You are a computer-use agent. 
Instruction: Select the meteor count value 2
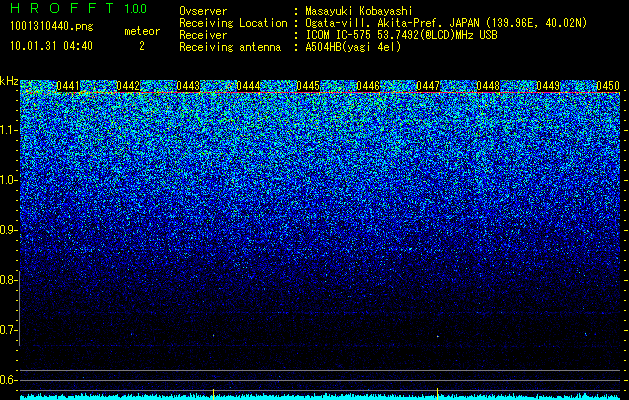click(142, 46)
